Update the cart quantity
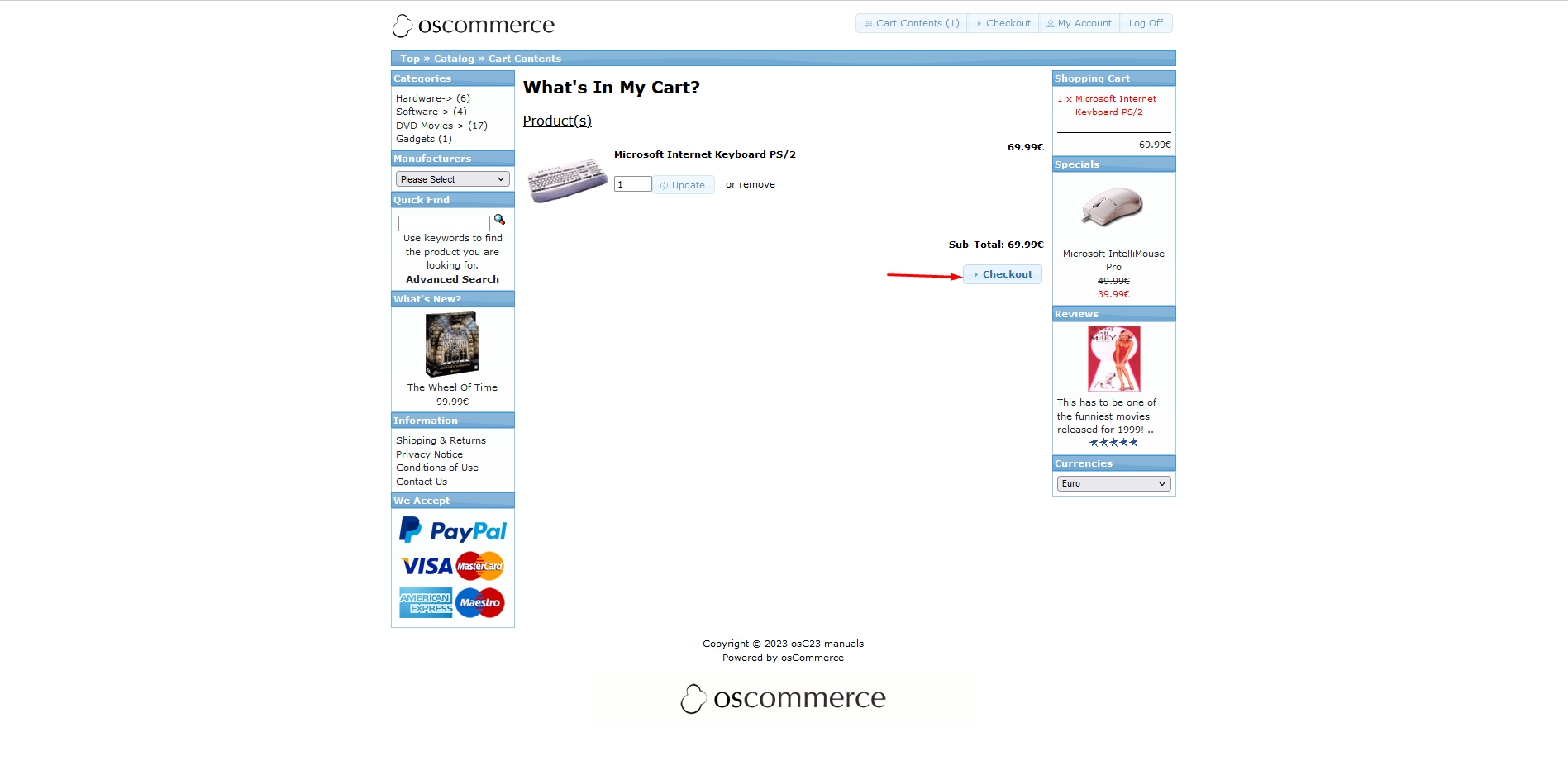The image size is (1568, 770). [x=683, y=185]
